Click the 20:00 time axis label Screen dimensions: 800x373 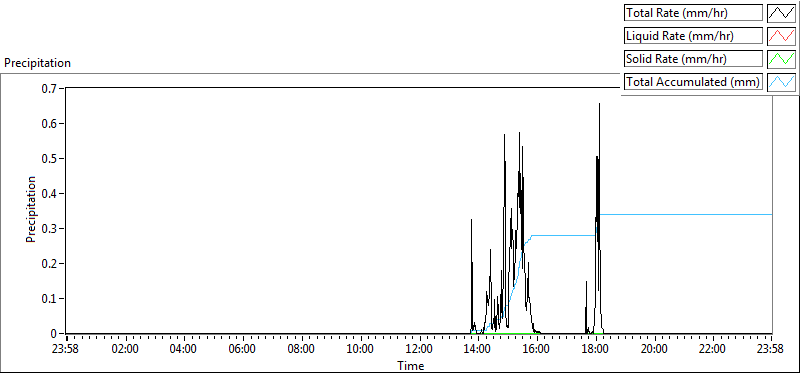pos(654,350)
